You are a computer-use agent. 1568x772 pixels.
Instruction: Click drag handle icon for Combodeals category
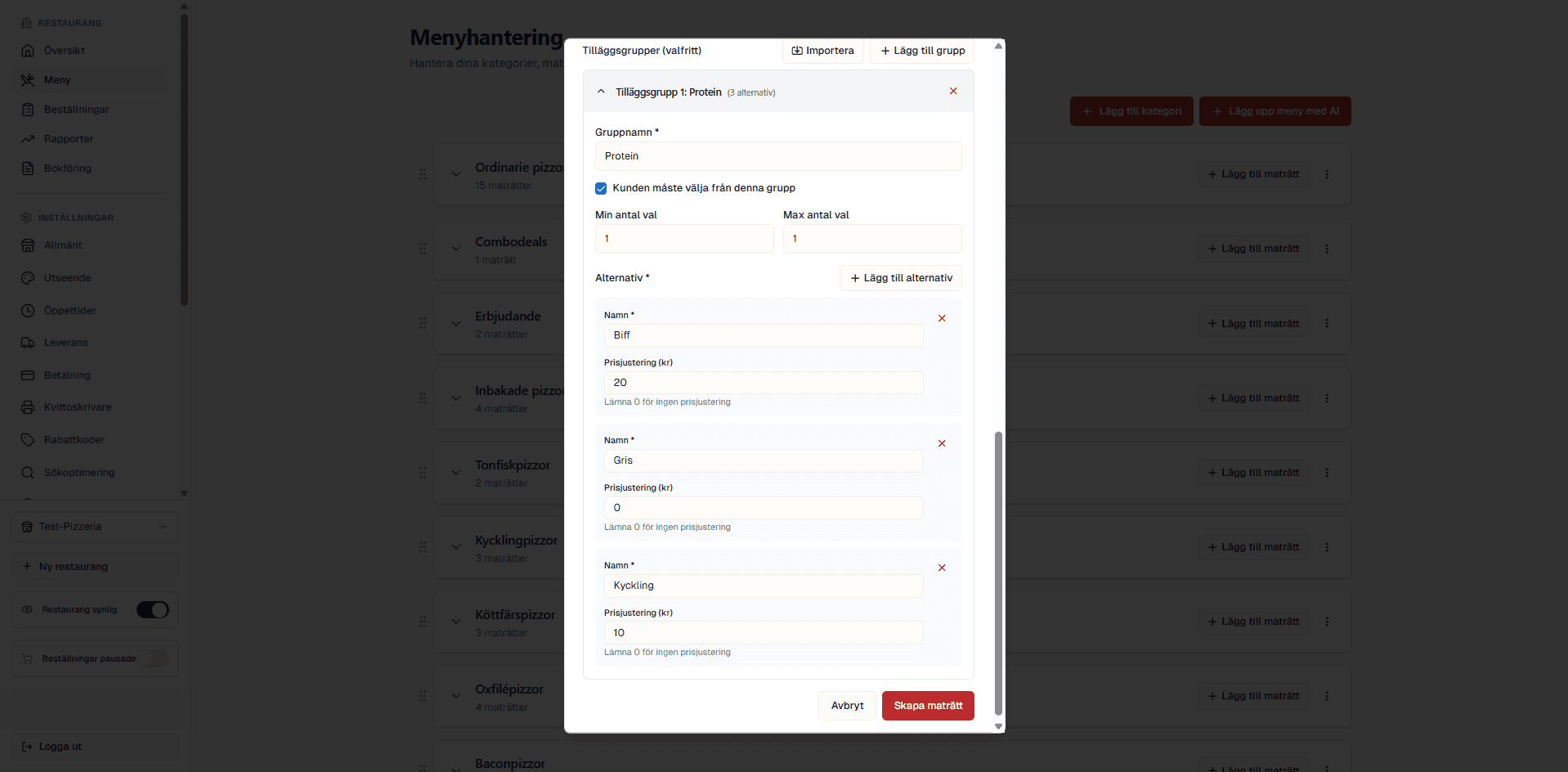423,249
